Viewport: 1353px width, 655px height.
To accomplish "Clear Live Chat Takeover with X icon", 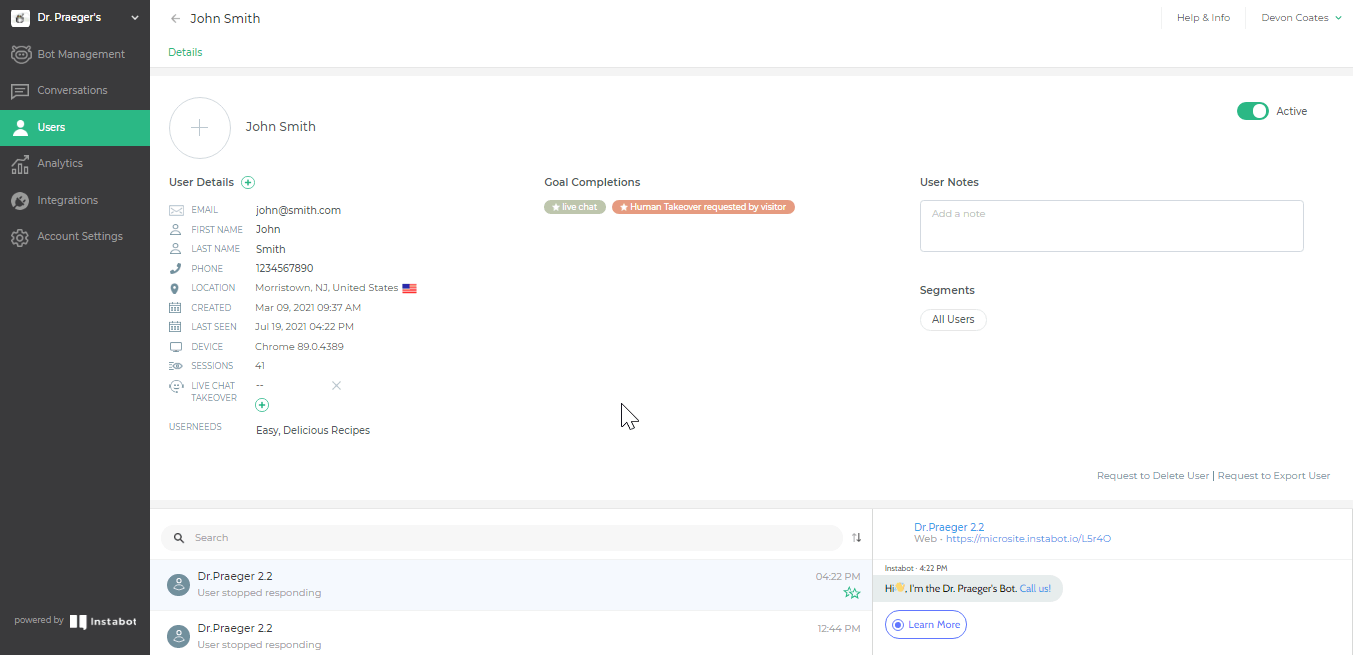I will 336,385.
